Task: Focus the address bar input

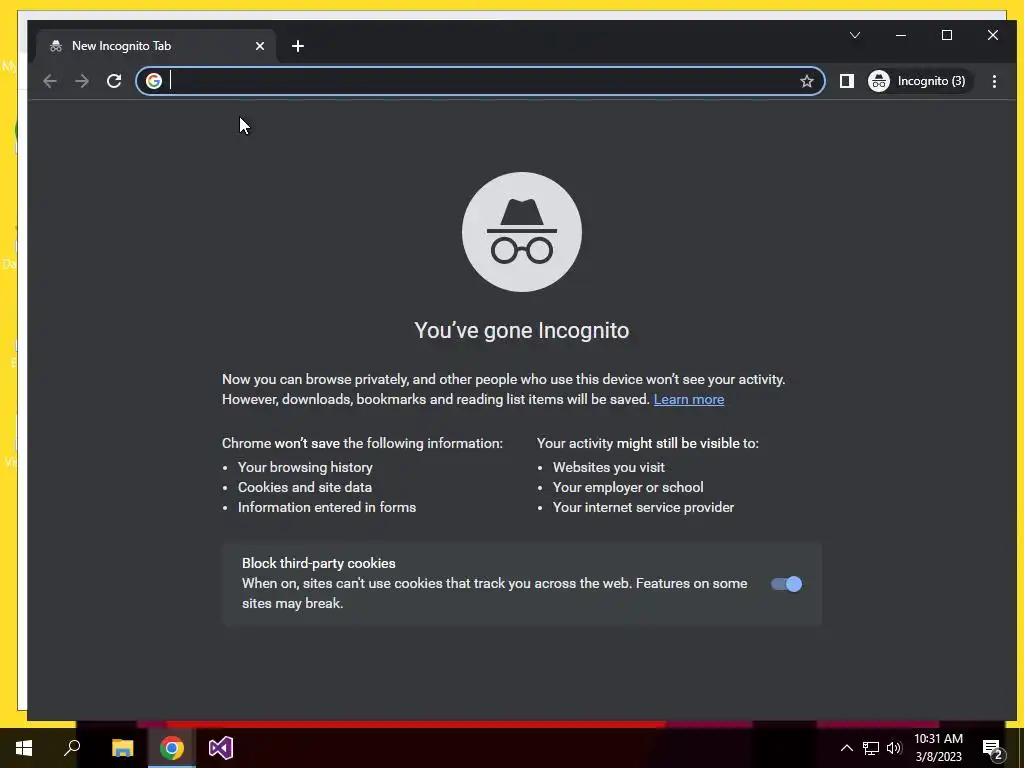Action: (x=482, y=81)
